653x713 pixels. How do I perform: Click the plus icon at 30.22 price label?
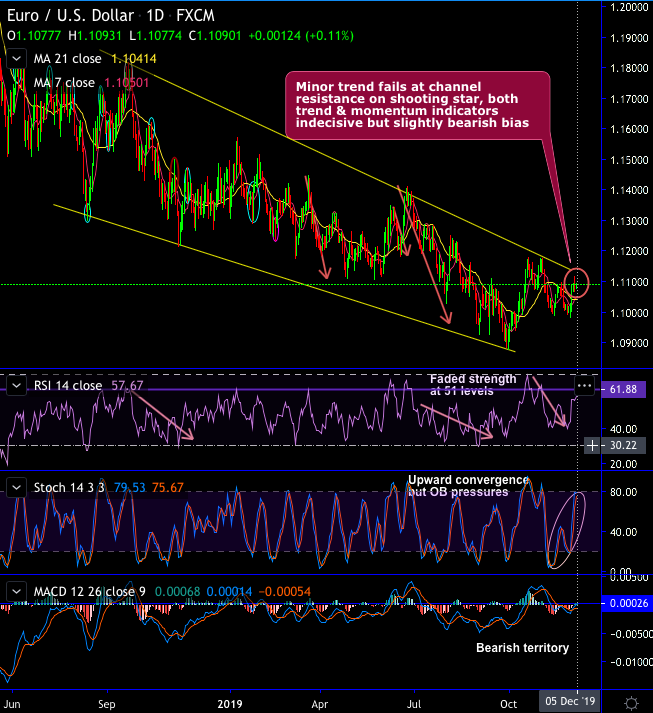[593, 445]
